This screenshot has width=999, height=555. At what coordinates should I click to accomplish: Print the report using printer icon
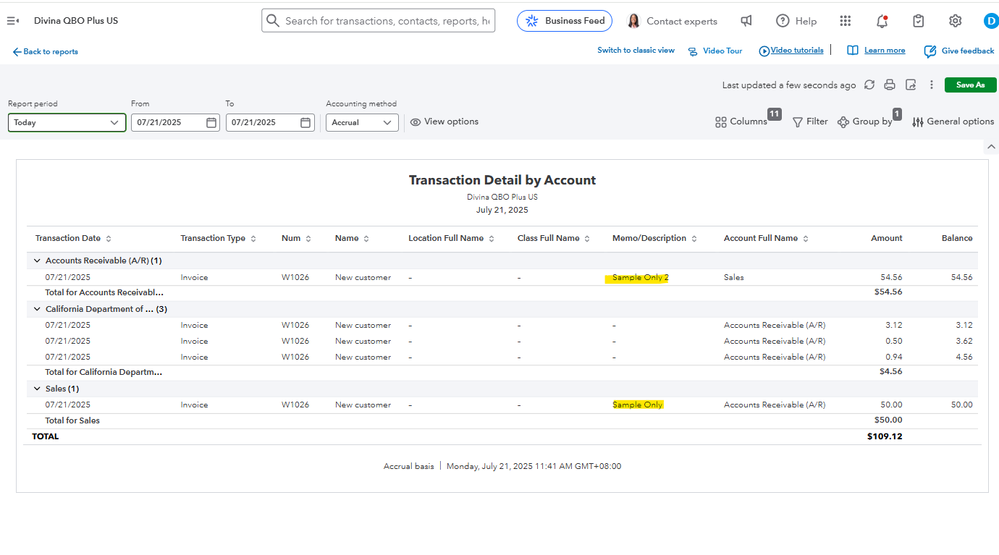point(890,85)
